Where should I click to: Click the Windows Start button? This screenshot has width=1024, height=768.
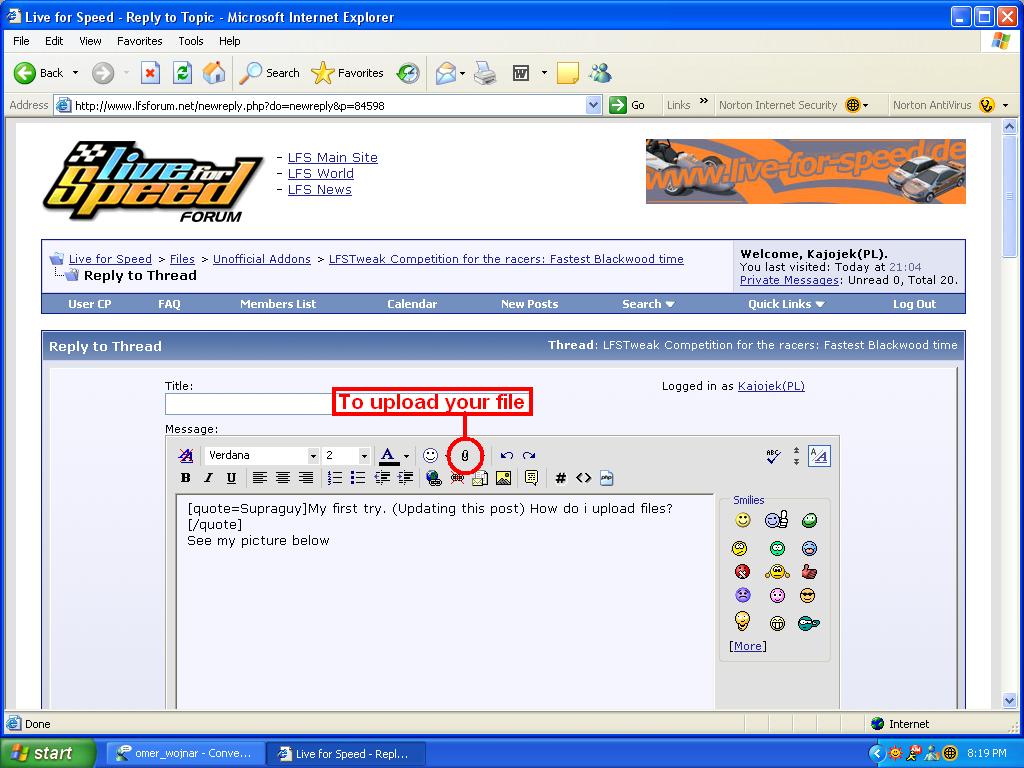[48, 753]
